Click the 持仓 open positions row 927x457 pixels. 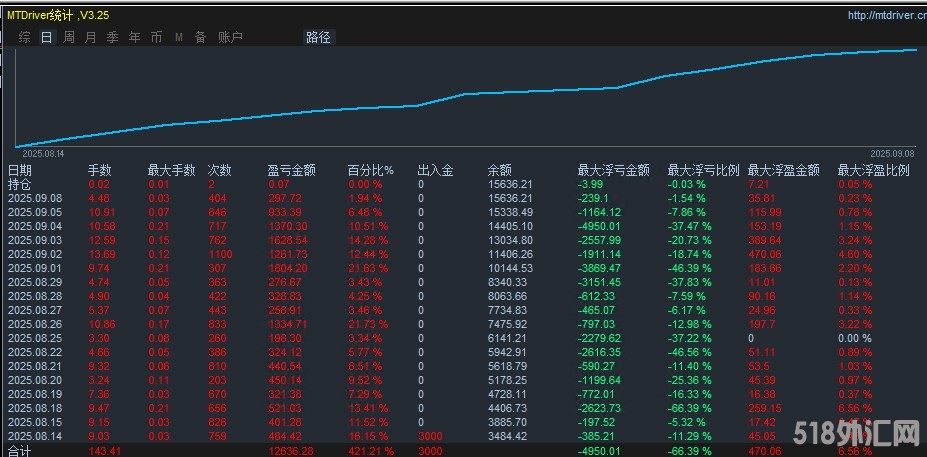[x=20, y=184]
